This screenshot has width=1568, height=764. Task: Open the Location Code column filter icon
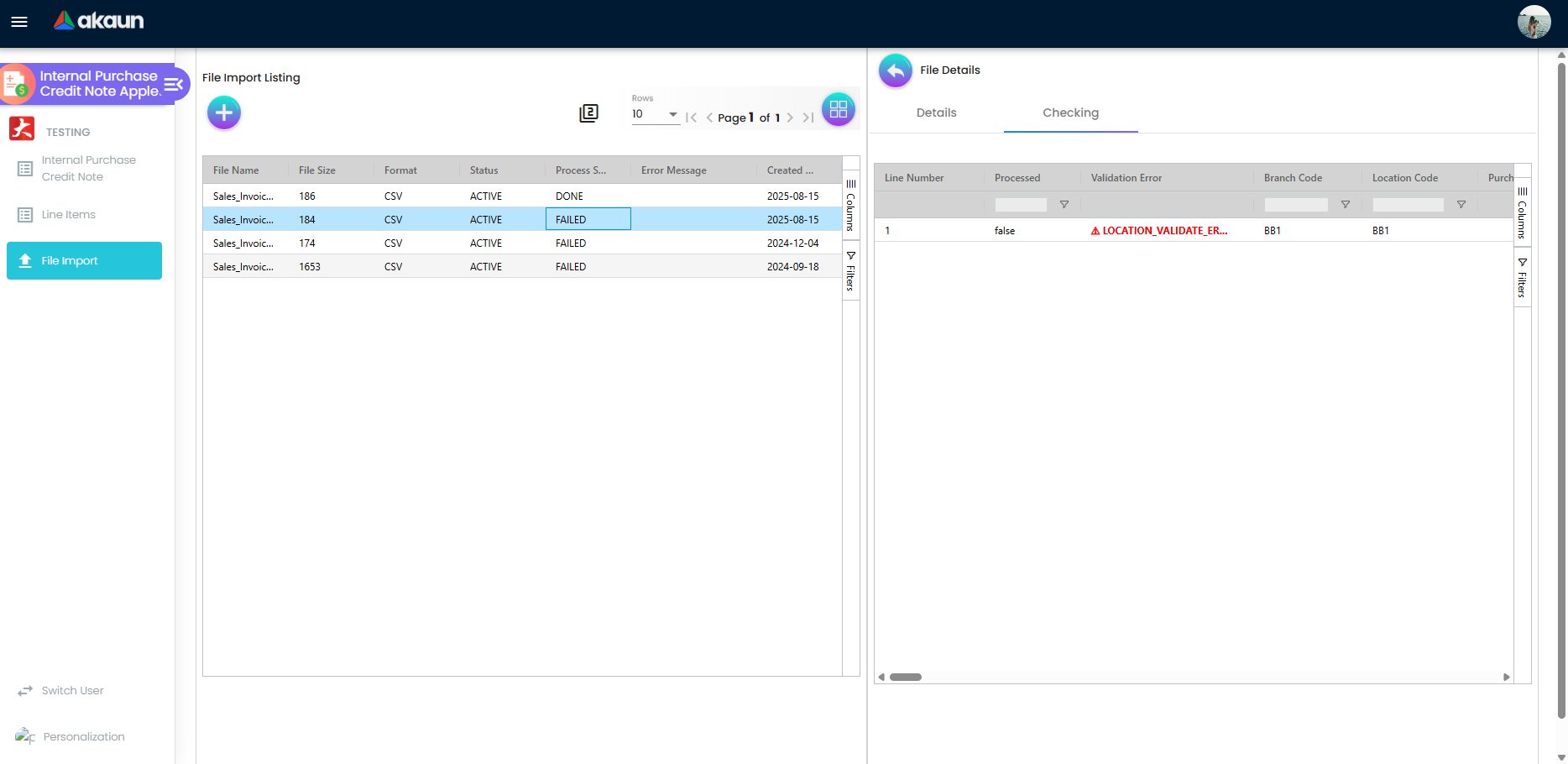pyautogui.click(x=1461, y=205)
